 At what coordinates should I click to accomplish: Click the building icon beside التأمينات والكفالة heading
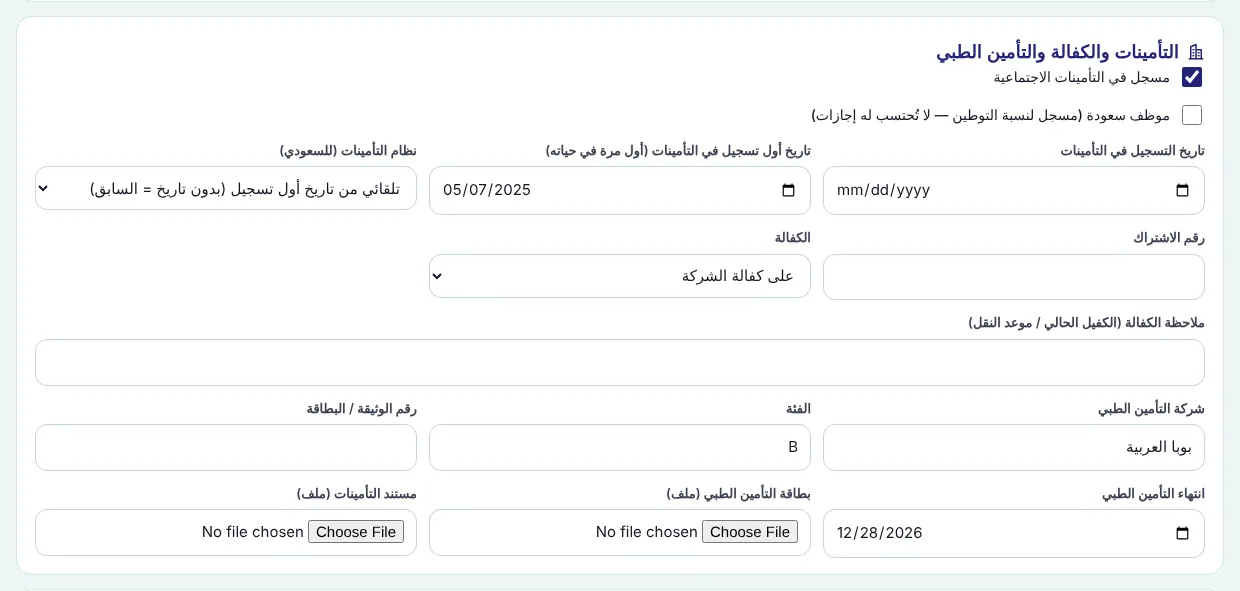pos(1195,52)
